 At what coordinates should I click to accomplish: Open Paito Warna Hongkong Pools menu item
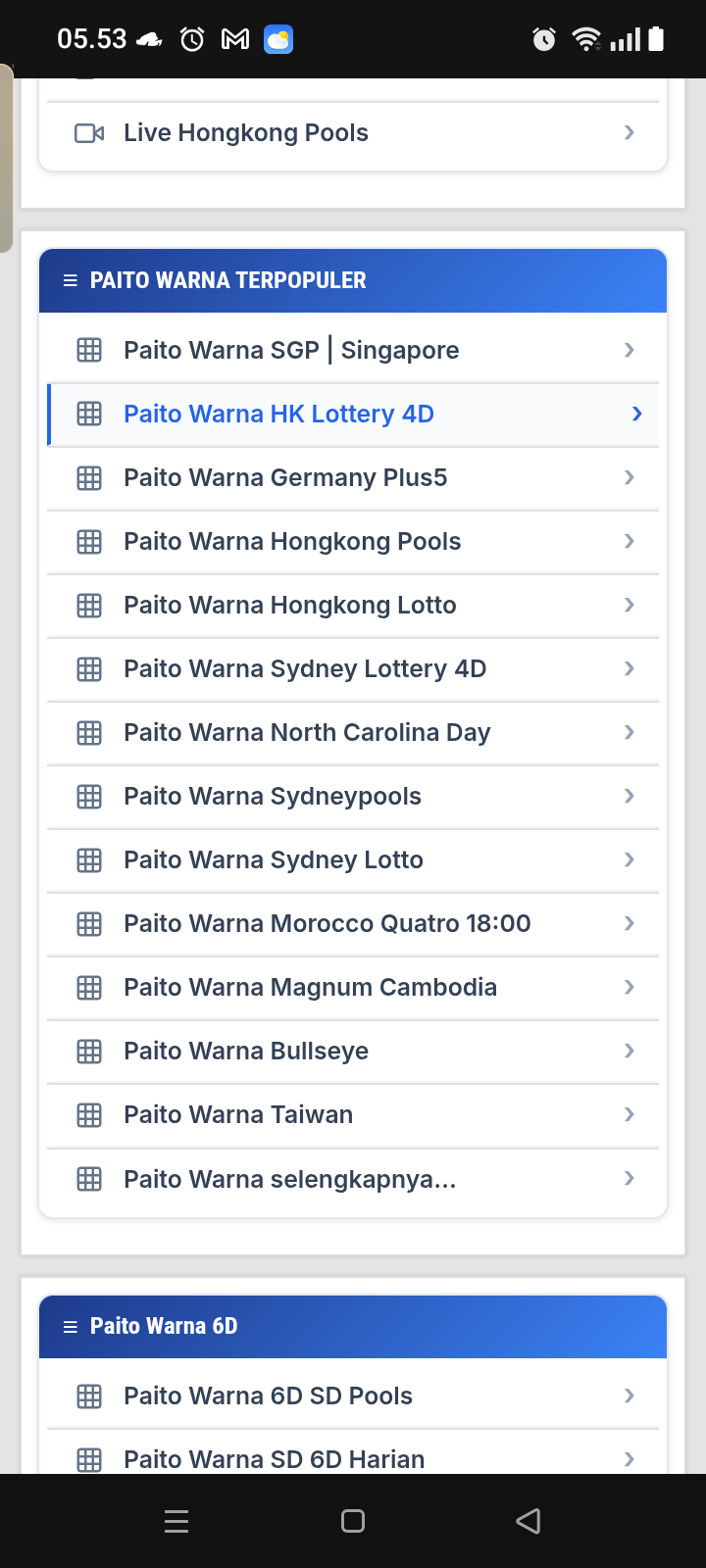pyautogui.click(x=292, y=542)
